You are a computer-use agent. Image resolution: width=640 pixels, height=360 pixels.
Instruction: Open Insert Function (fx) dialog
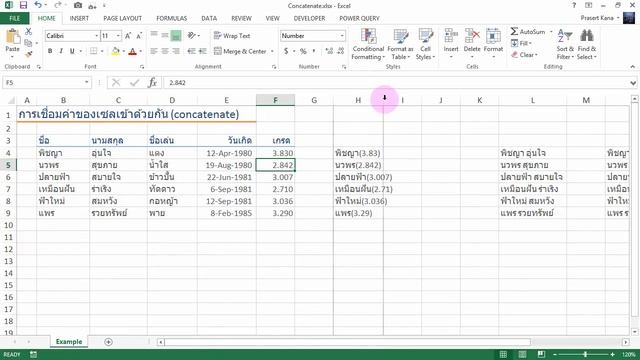coord(152,82)
